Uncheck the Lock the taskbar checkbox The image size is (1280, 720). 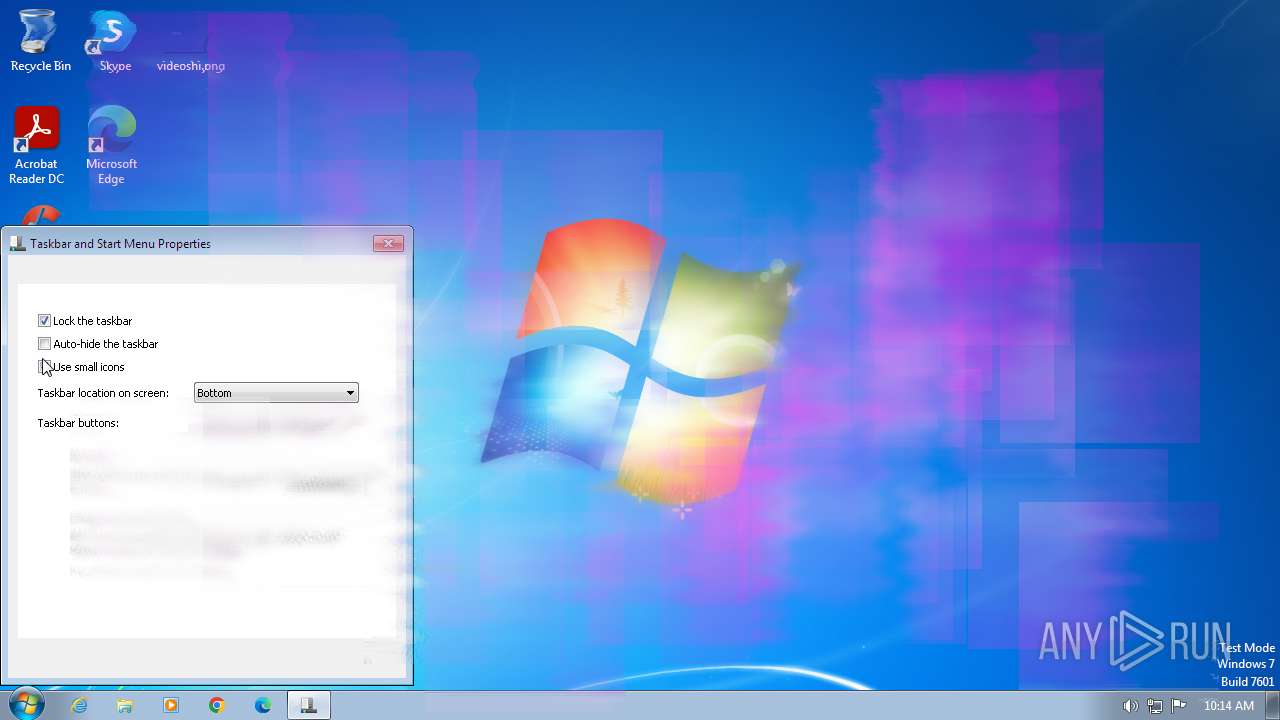pos(44,321)
